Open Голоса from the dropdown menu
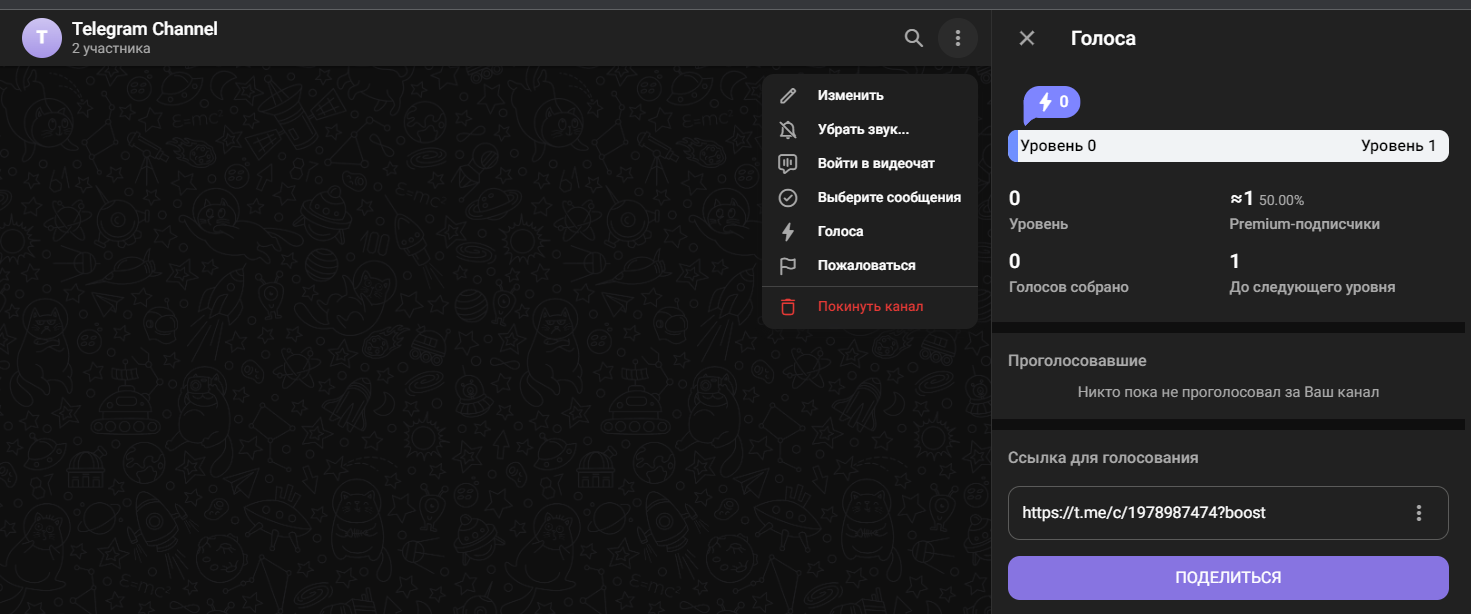The height and width of the screenshot is (614, 1471). pos(870,232)
